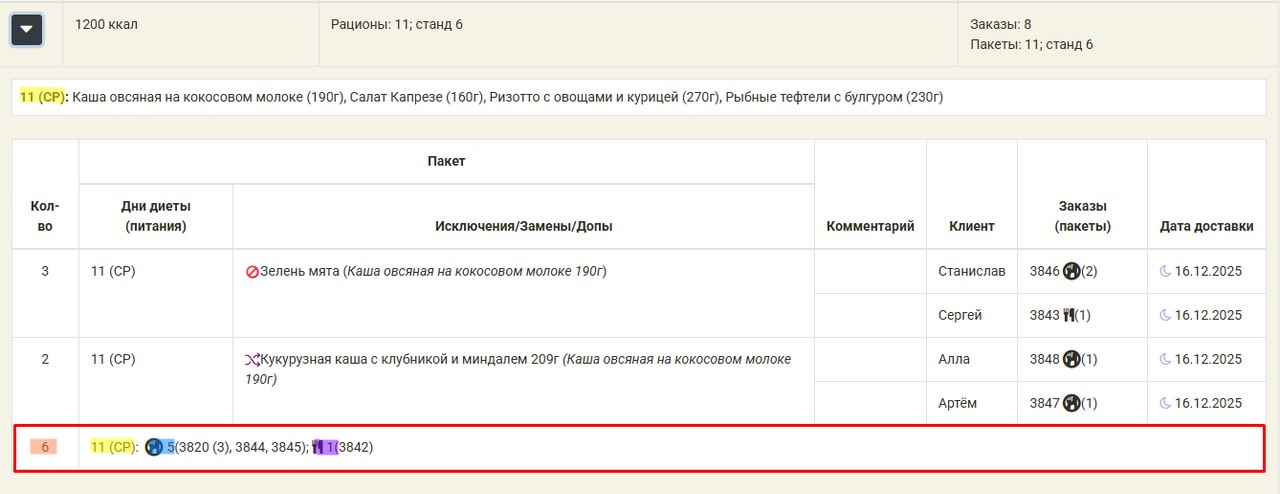The image size is (1280, 494).
Task: Click the fork and knife icon beside order 3843
Action: 1069,315
